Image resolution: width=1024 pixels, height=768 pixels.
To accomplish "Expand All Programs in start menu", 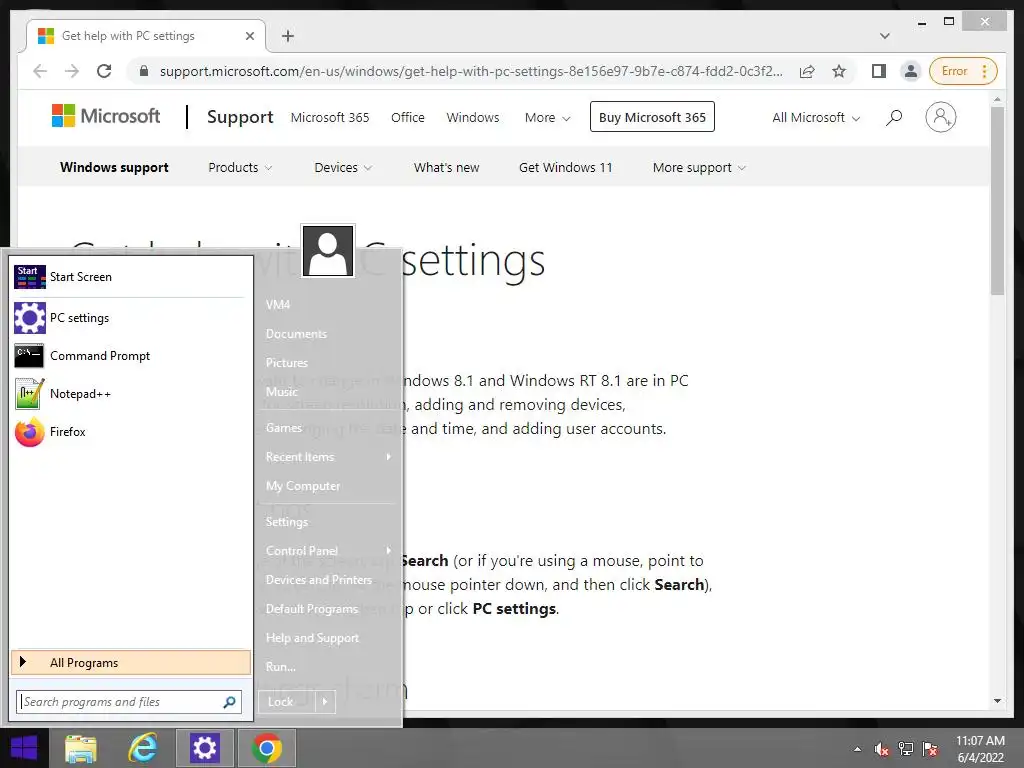I will pyautogui.click(x=131, y=662).
